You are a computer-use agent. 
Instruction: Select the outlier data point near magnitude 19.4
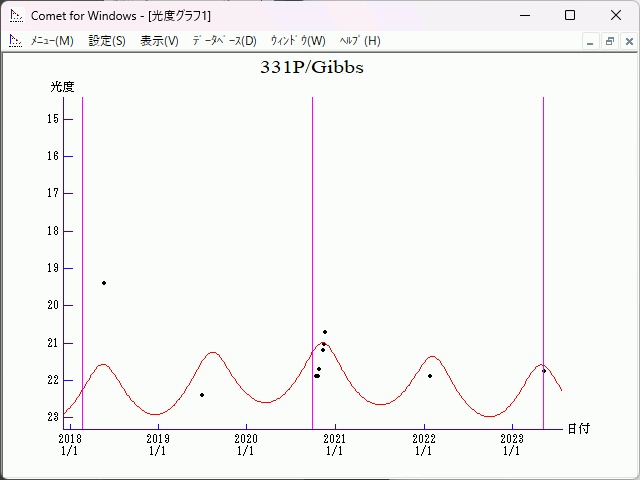click(x=104, y=283)
